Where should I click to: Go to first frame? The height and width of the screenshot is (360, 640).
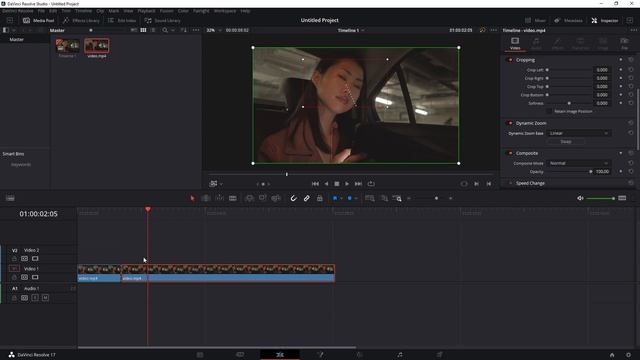click(315, 184)
